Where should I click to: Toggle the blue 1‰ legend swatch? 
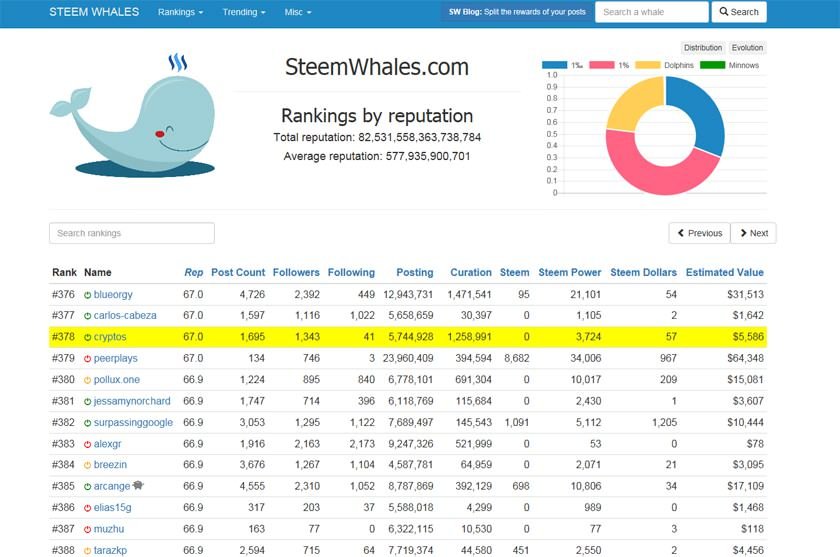(554, 65)
